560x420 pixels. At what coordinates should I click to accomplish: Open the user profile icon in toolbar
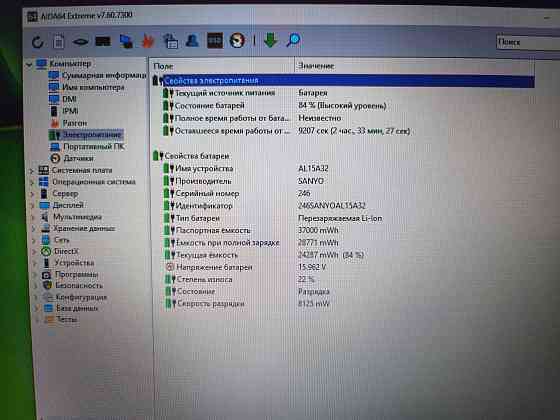pos(192,40)
